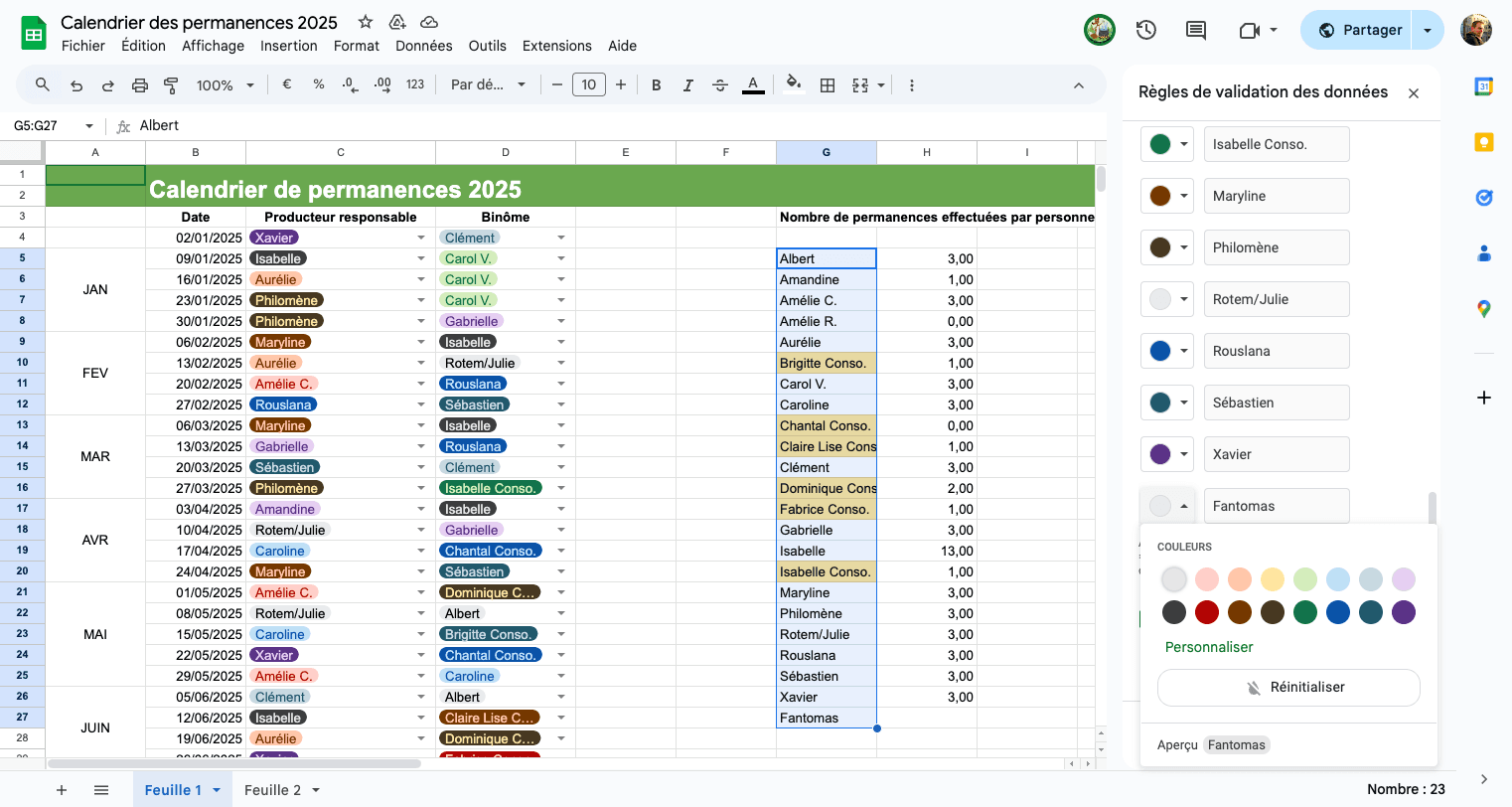The image size is (1512, 807).
Task: Open the Insertion menu
Action: pos(289,46)
